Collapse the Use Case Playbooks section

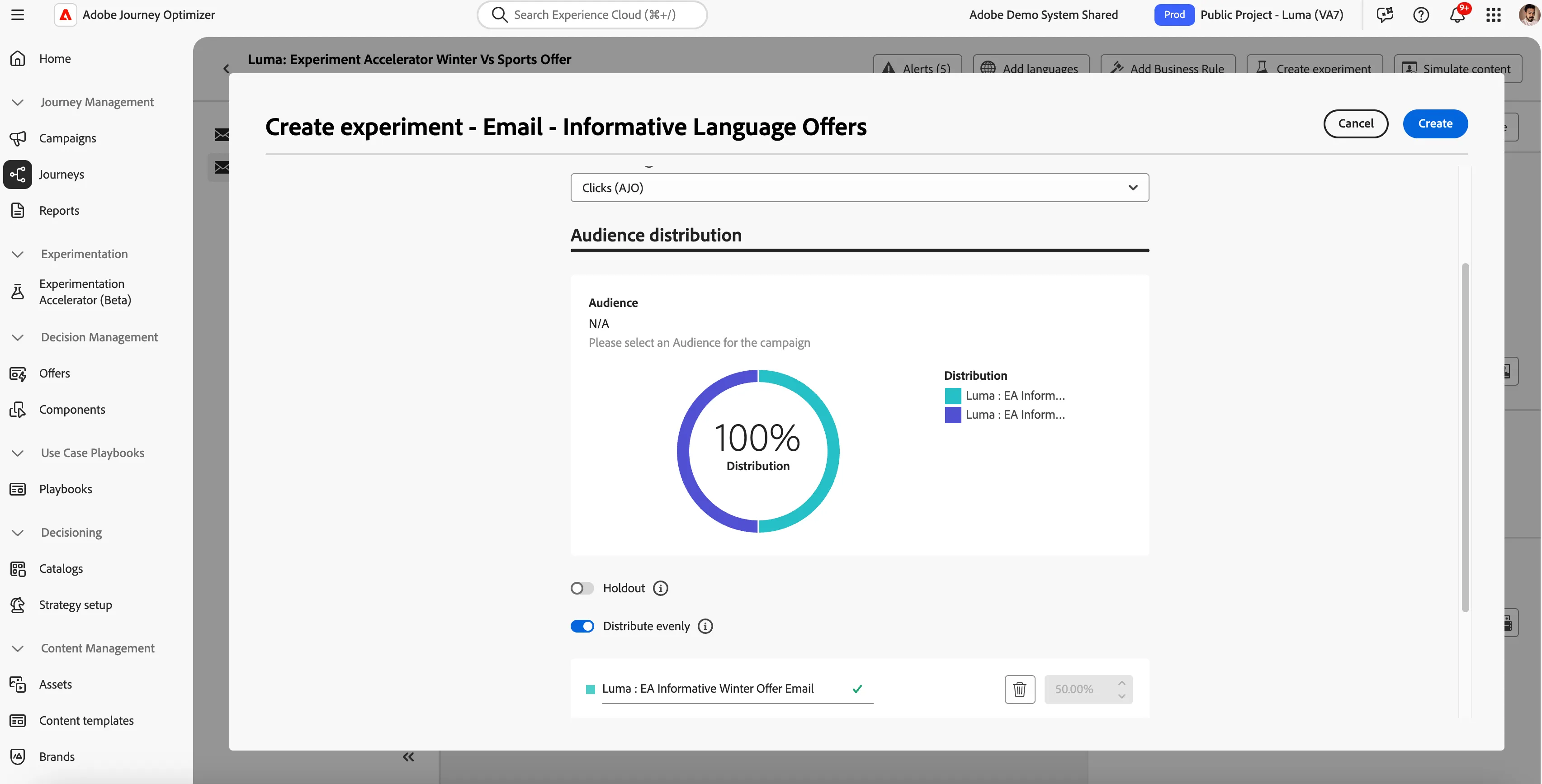point(18,453)
